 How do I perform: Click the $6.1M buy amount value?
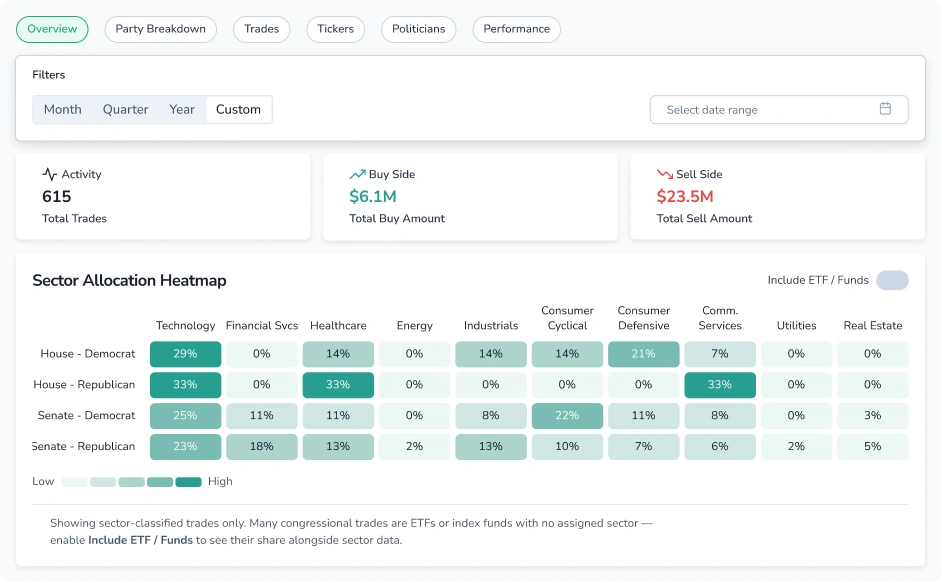click(x=372, y=197)
